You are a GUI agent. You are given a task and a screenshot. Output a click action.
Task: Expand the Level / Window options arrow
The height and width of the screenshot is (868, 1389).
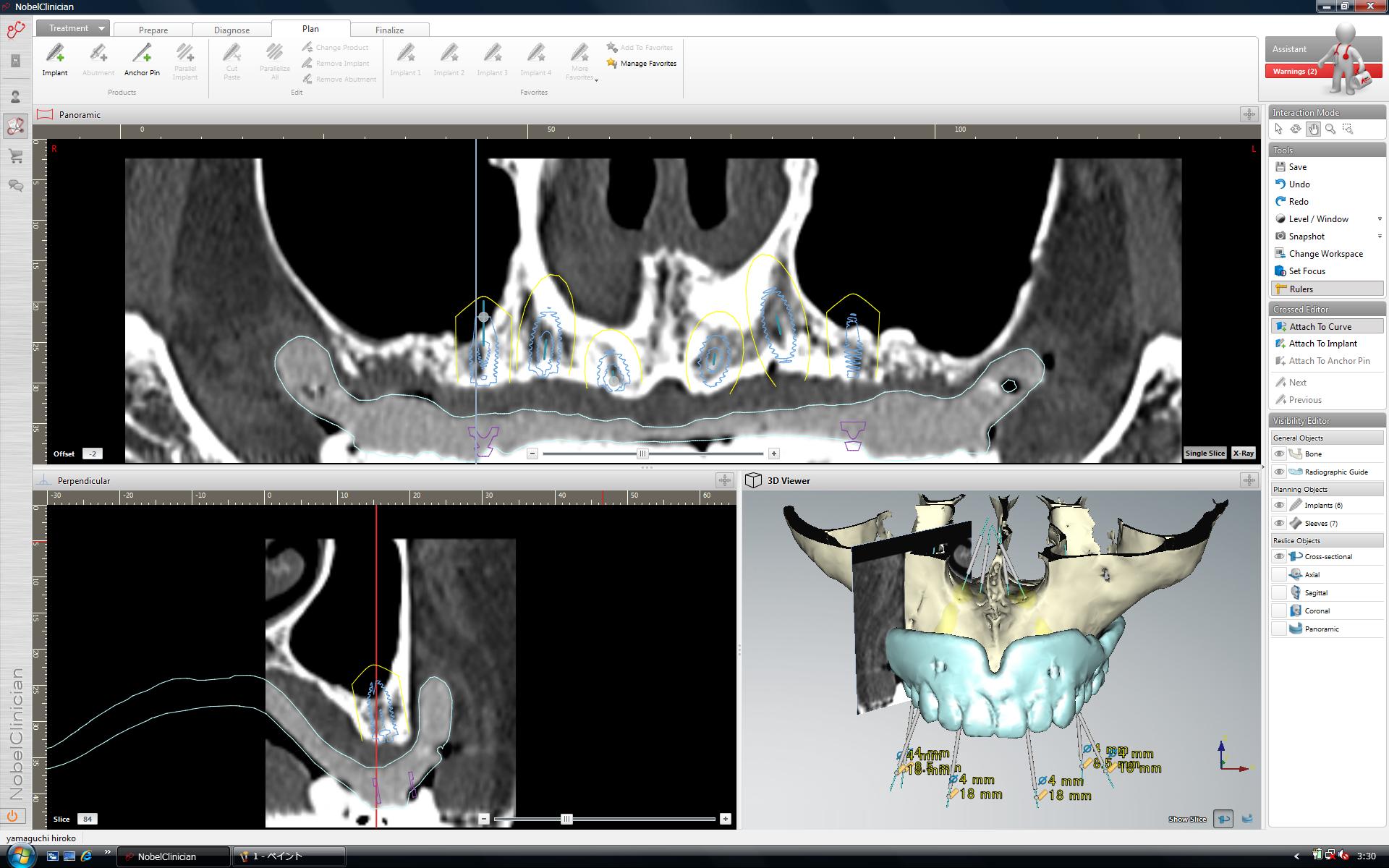click(x=1379, y=219)
